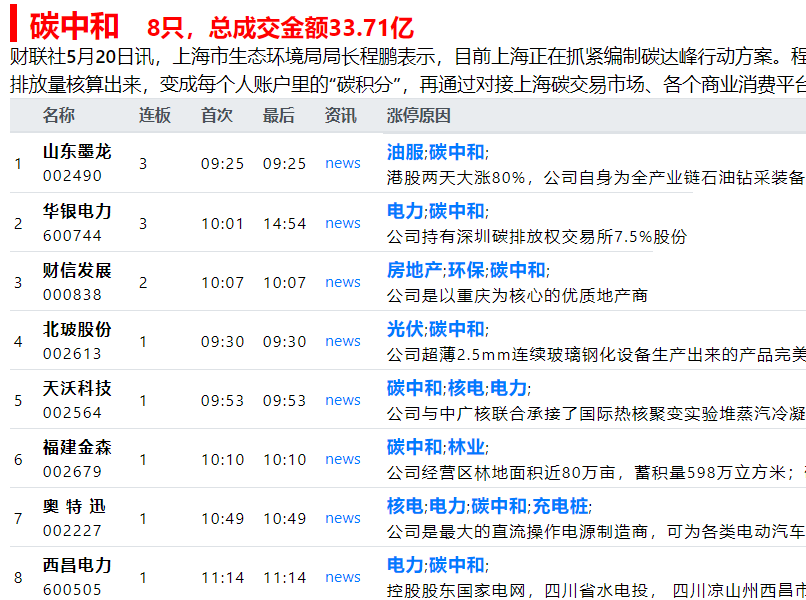The height and width of the screenshot is (600, 806).
Task: Open news link for 西昌电力
Action: 343,577
